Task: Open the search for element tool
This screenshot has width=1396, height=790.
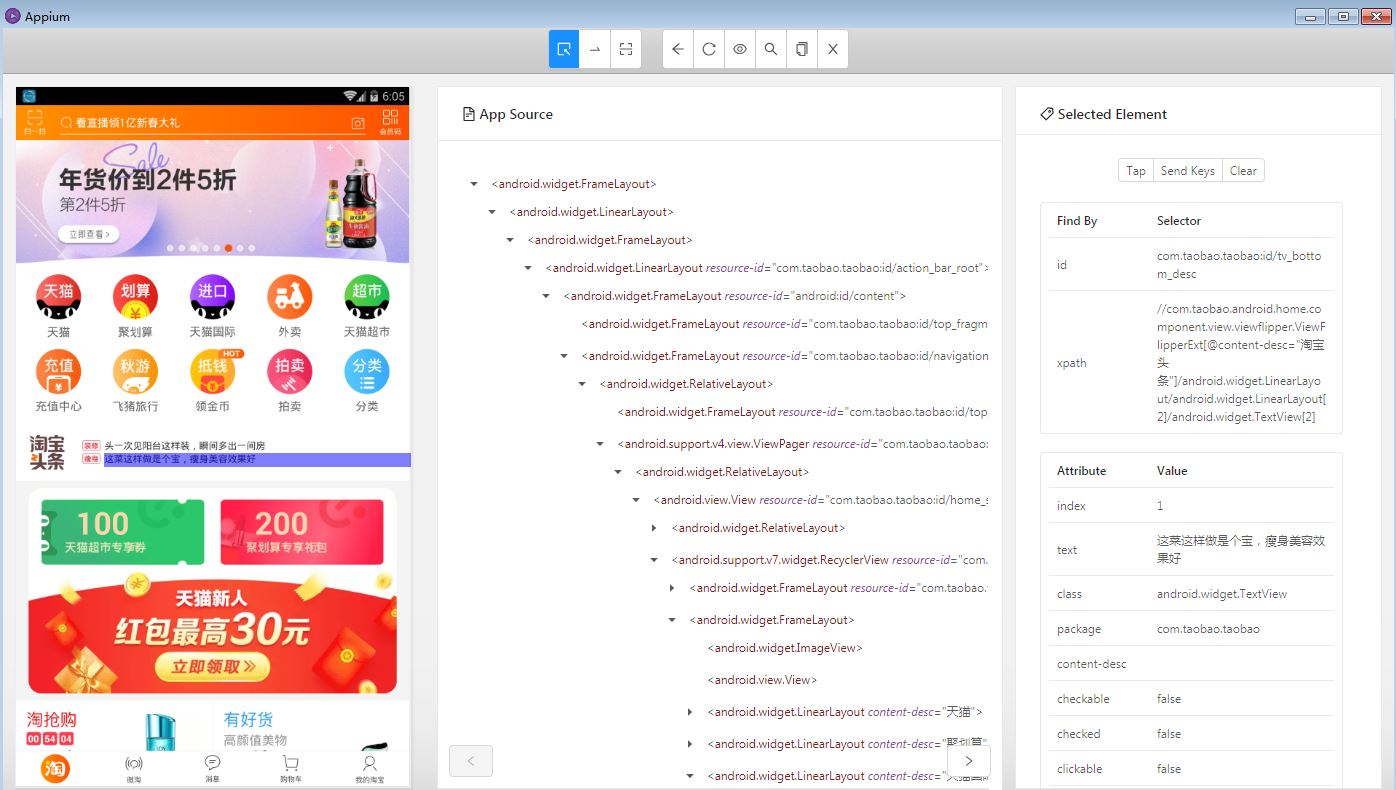Action: point(771,49)
